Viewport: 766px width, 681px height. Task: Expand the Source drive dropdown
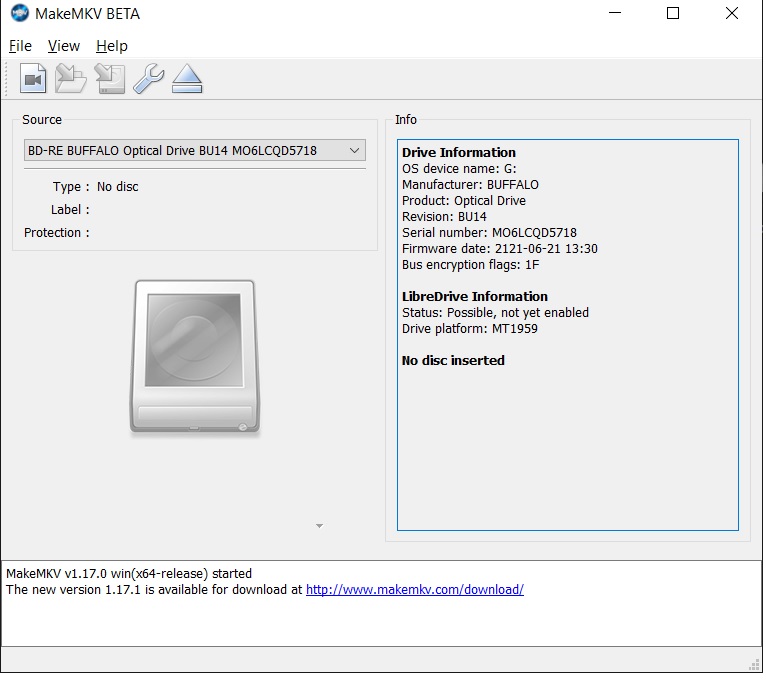[x=354, y=150]
